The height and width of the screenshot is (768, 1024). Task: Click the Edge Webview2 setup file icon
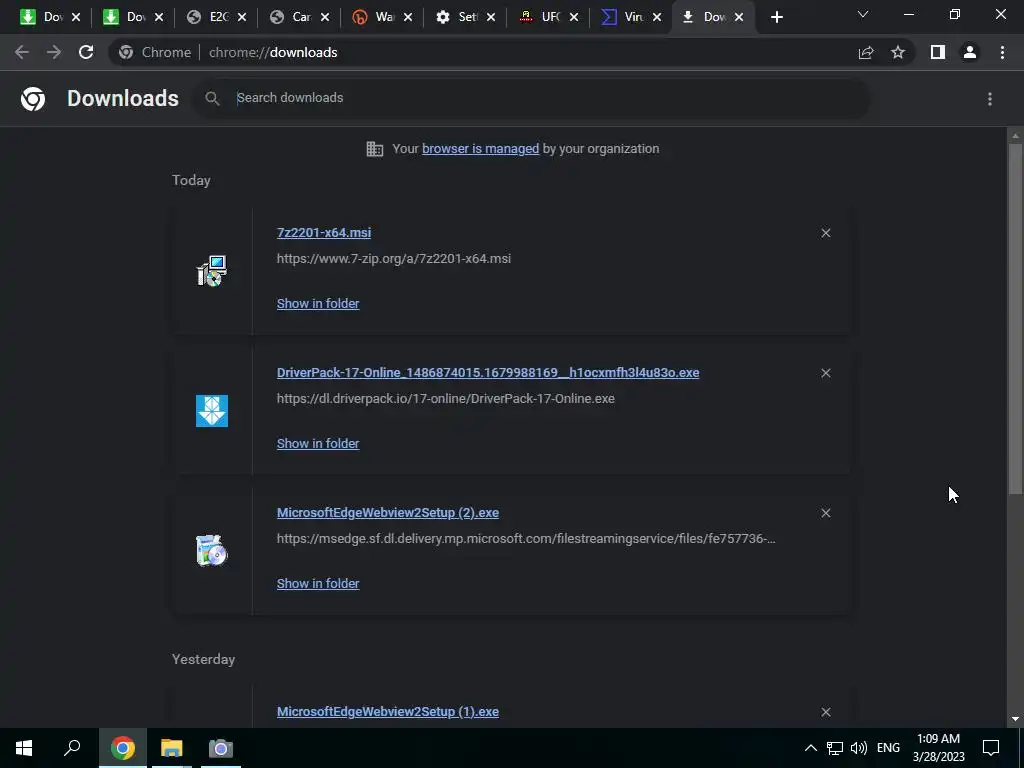click(212, 551)
